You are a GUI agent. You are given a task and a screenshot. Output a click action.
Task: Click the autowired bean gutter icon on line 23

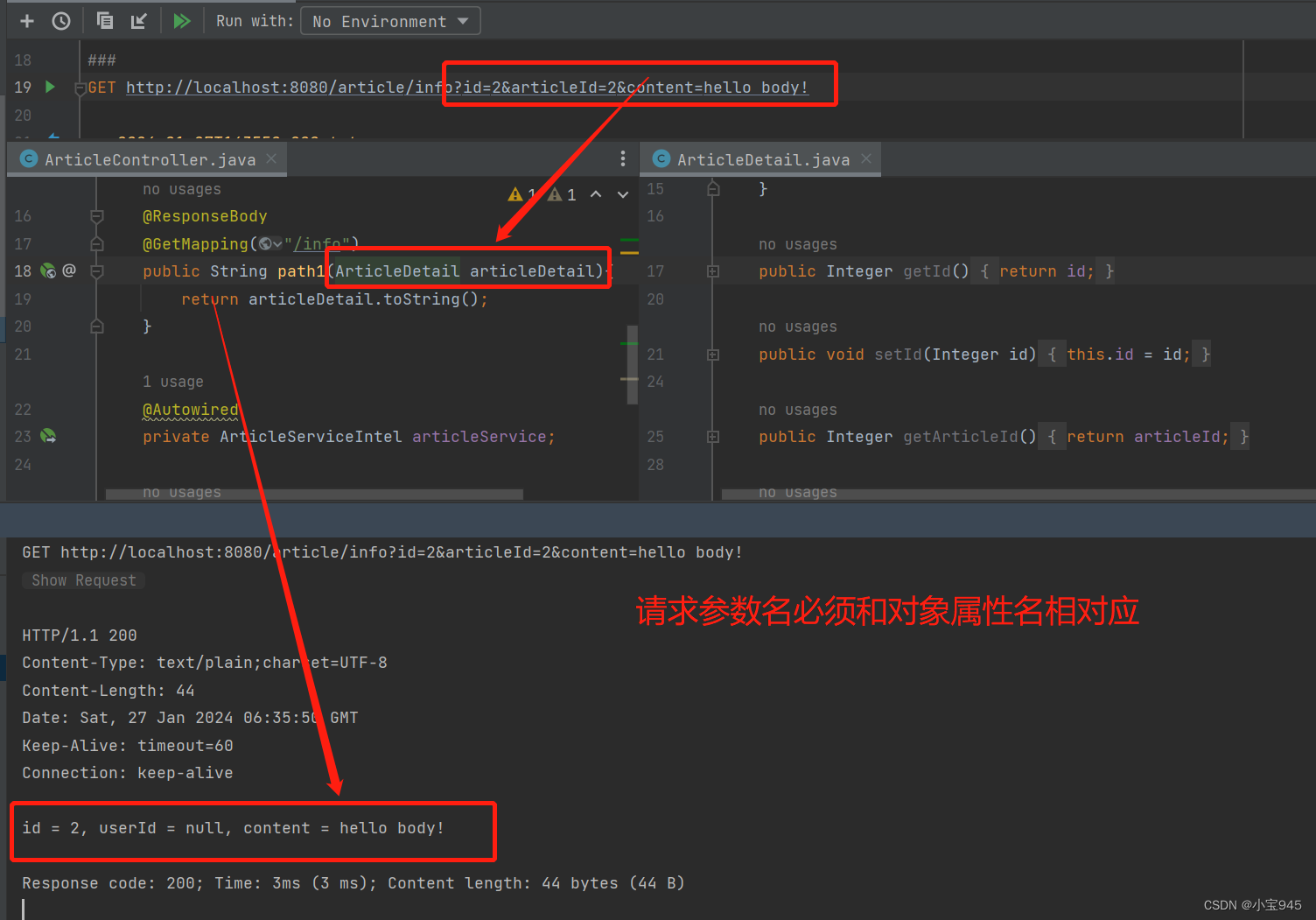[48, 436]
